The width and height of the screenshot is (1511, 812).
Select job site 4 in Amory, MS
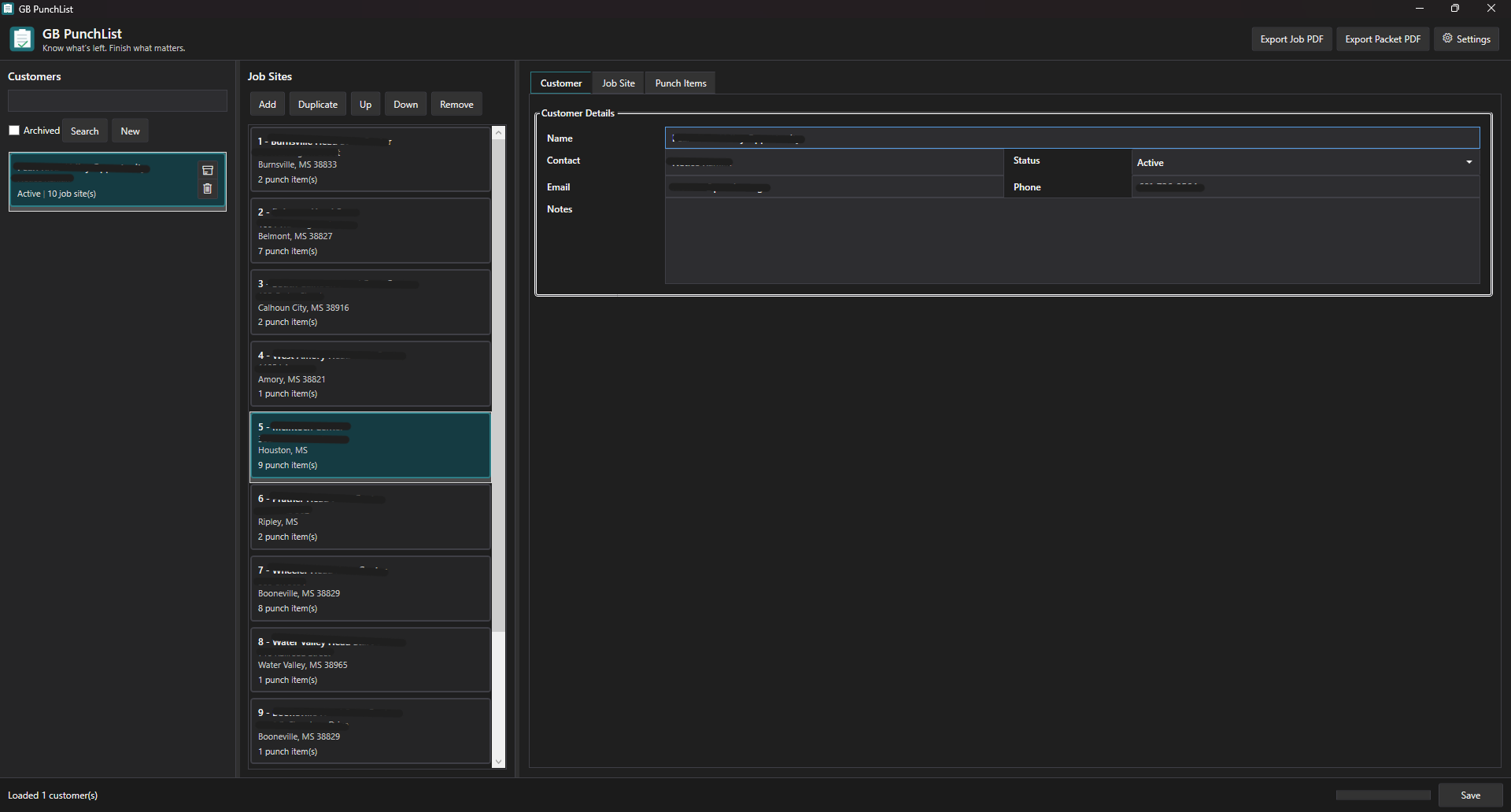[371, 375]
